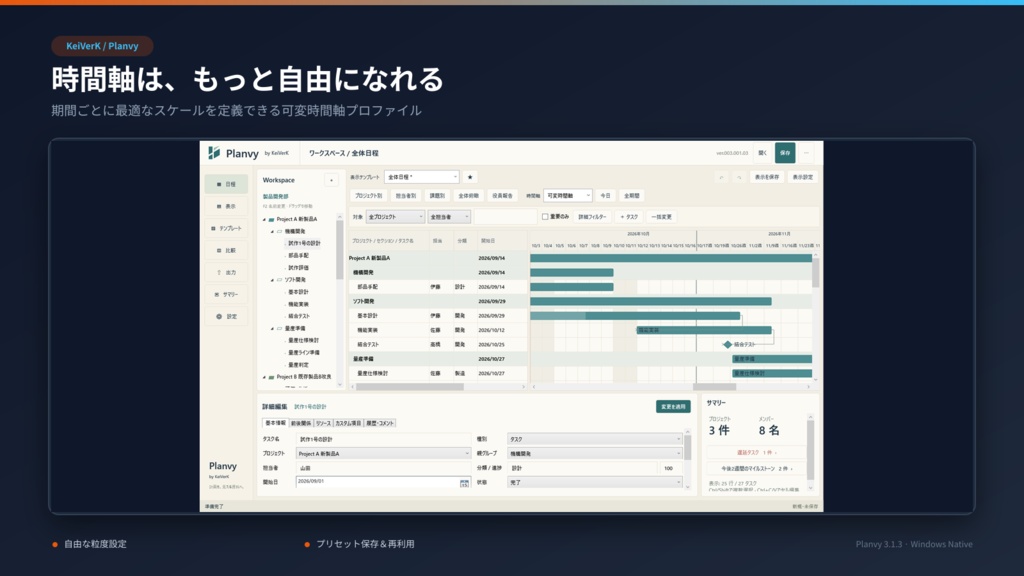Click the 変更を適用 apply button
The width and height of the screenshot is (1024, 576).
pos(673,407)
